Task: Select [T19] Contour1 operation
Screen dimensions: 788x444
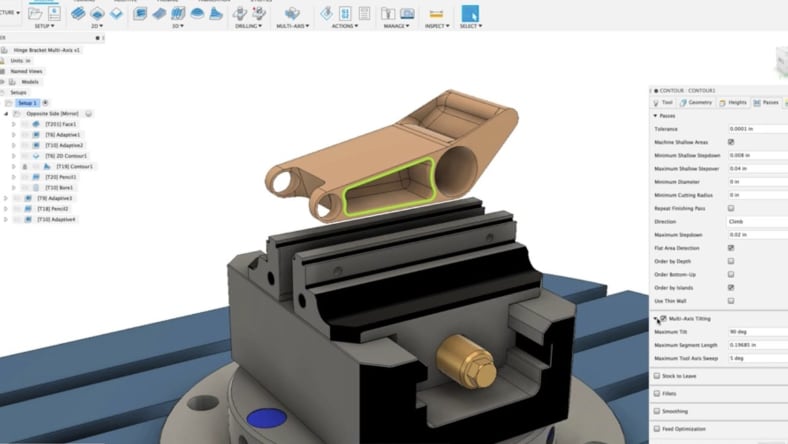Action: pyautogui.click(x=74, y=166)
